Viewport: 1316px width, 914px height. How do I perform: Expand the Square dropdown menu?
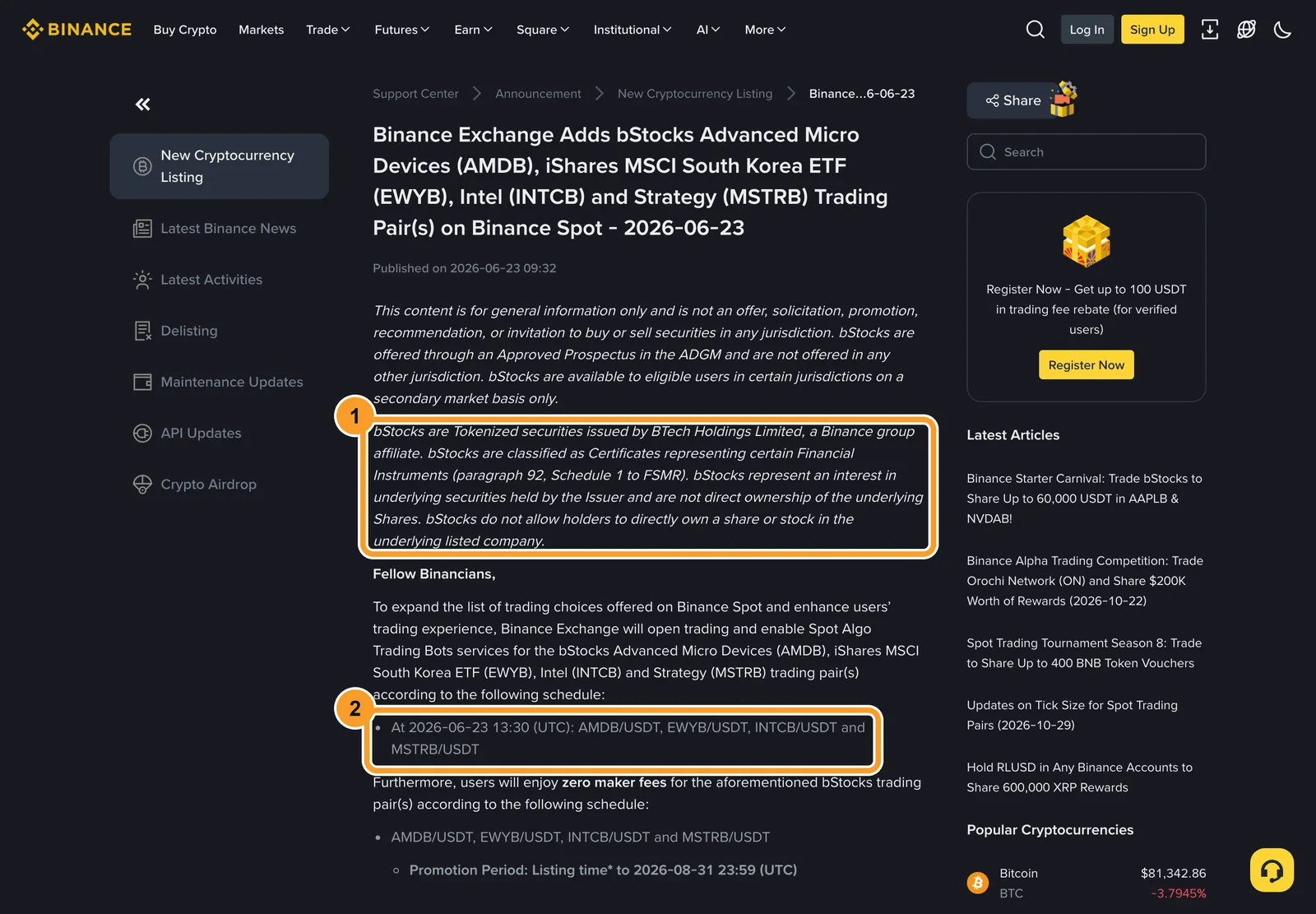(543, 30)
